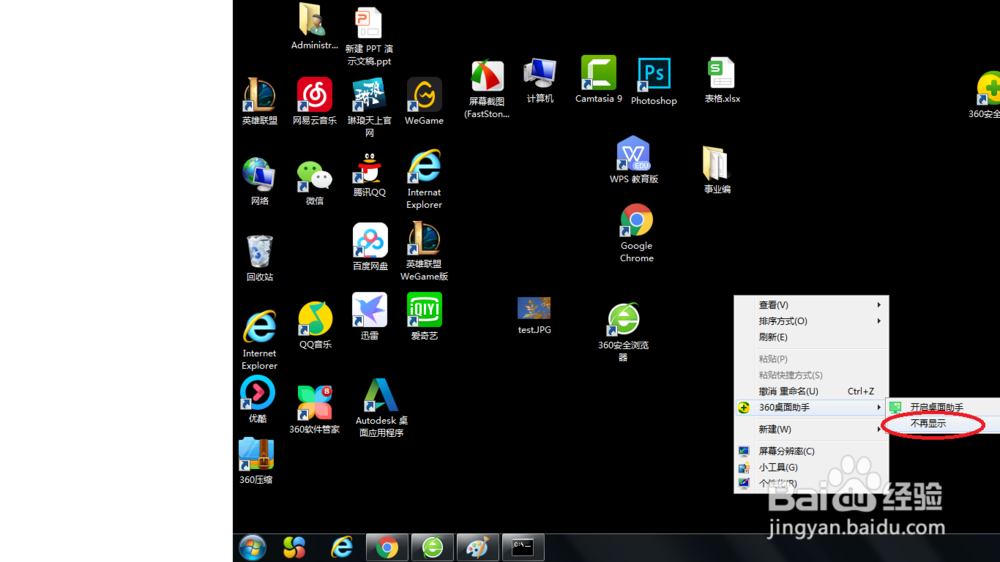Image resolution: width=1000 pixels, height=562 pixels.
Task: Choose 刷新(E) from the context menu
Action: point(811,337)
